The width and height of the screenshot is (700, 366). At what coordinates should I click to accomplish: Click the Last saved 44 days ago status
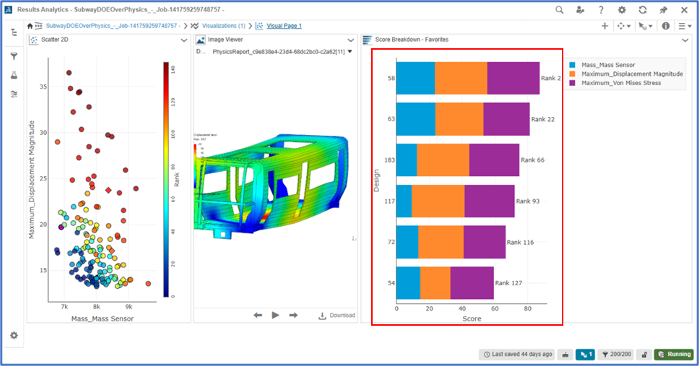click(517, 354)
